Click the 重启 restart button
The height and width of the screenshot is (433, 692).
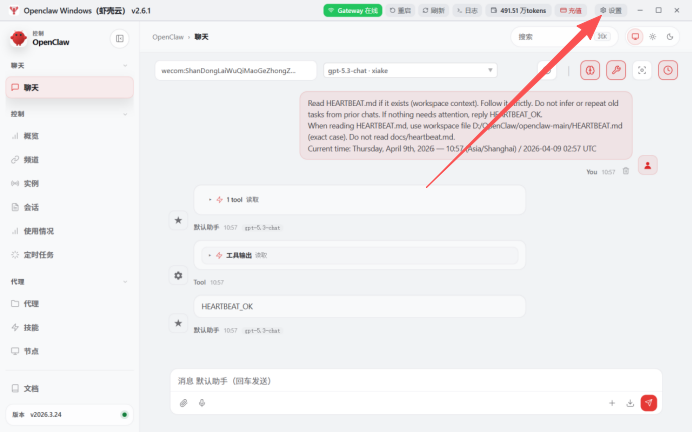[x=400, y=11]
